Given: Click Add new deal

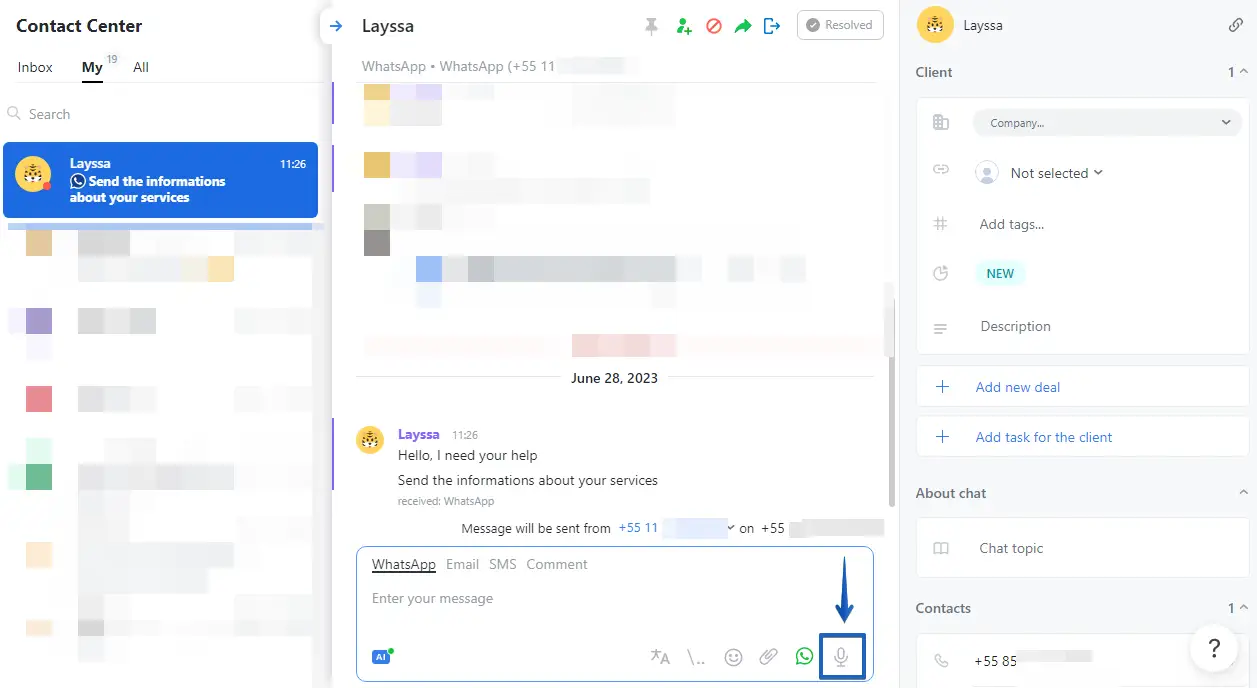Looking at the screenshot, I should point(1018,387).
